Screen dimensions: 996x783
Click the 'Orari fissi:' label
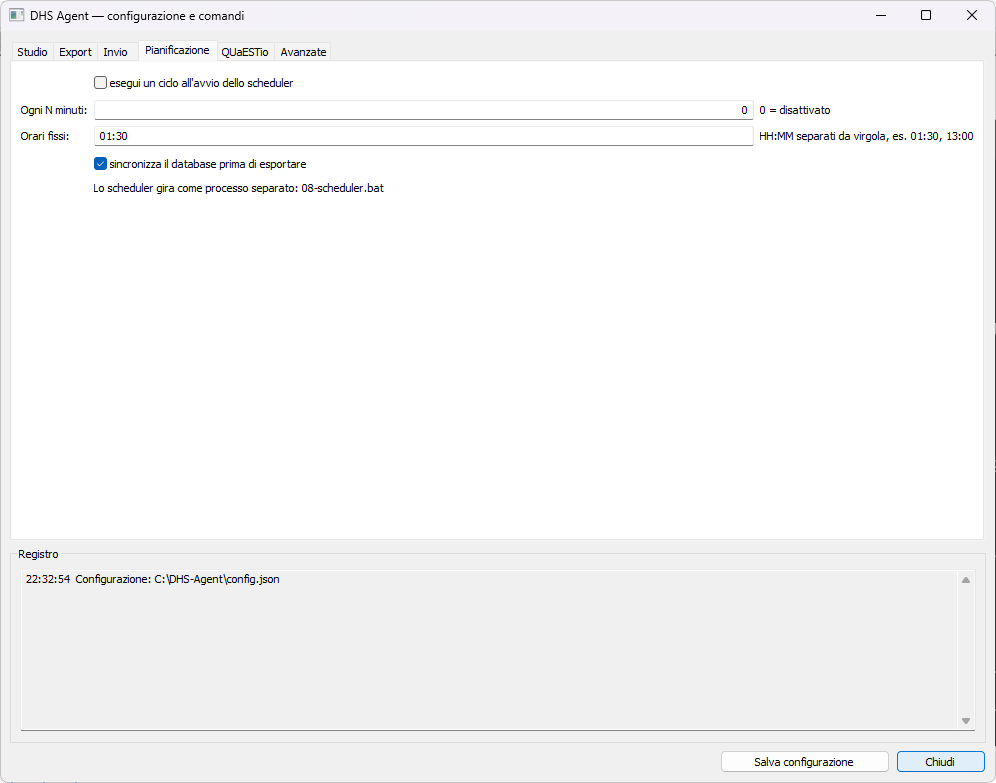tap(44, 136)
